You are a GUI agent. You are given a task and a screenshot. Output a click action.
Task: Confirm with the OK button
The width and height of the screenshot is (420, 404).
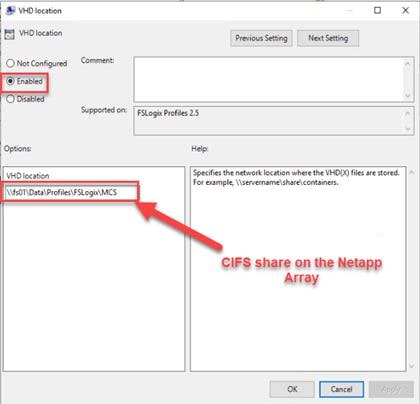[x=292, y=389]
